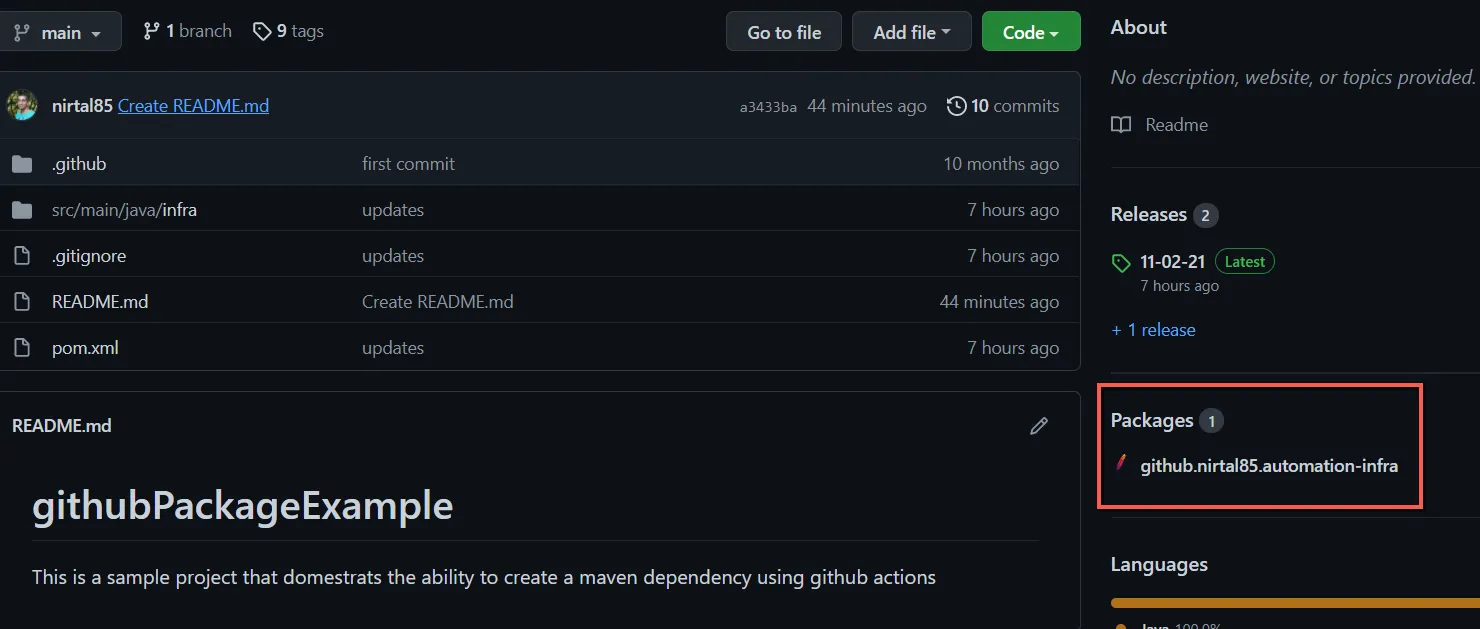Click the README.md file icon in list
This screenshot has width=1480, height=629.
point(22,302)
